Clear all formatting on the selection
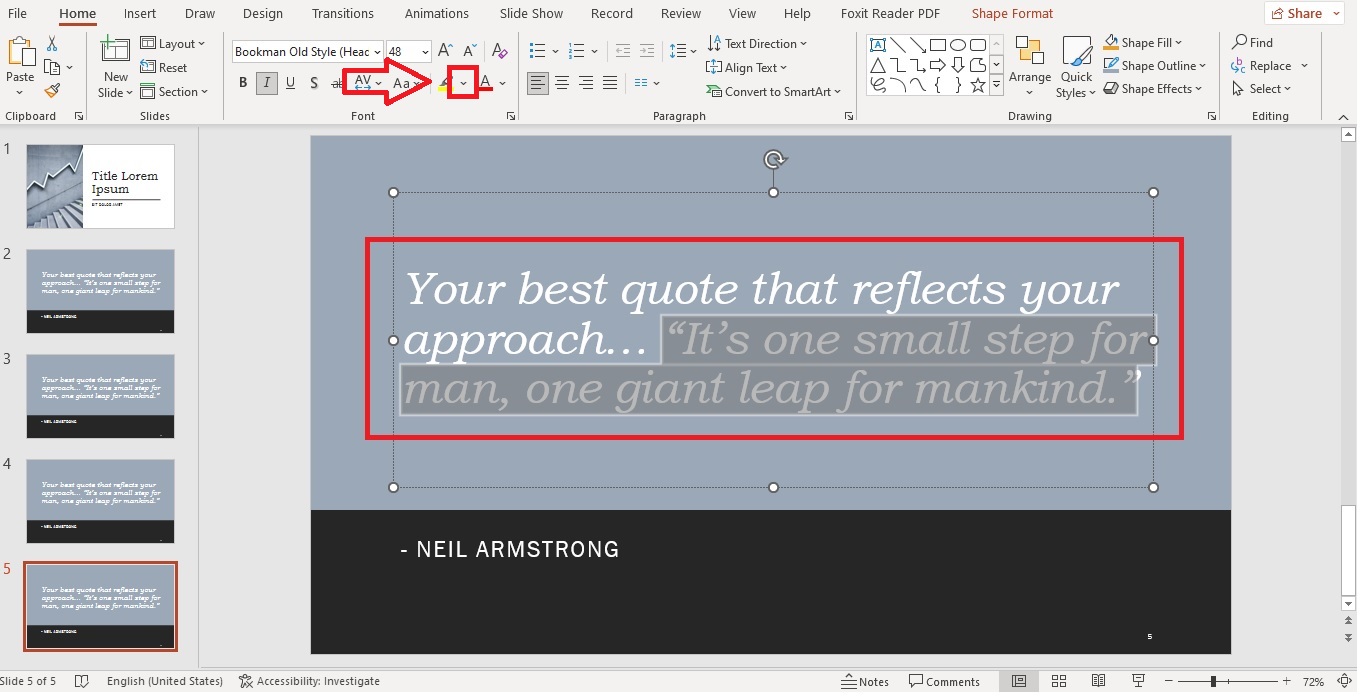 pyautogui.click(x=499, y=50)
